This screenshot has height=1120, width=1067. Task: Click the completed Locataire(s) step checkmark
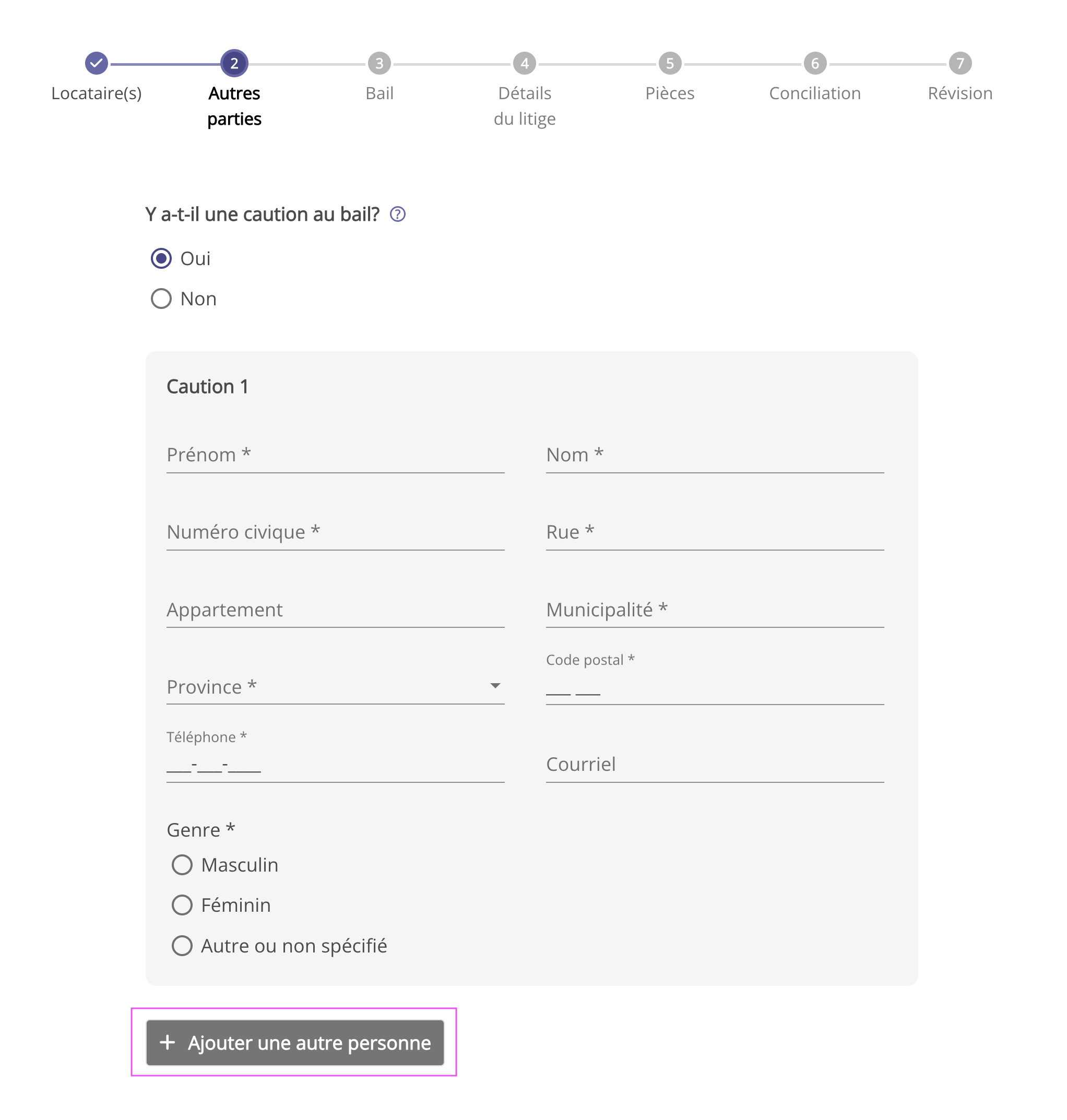[x=96, y=63]
